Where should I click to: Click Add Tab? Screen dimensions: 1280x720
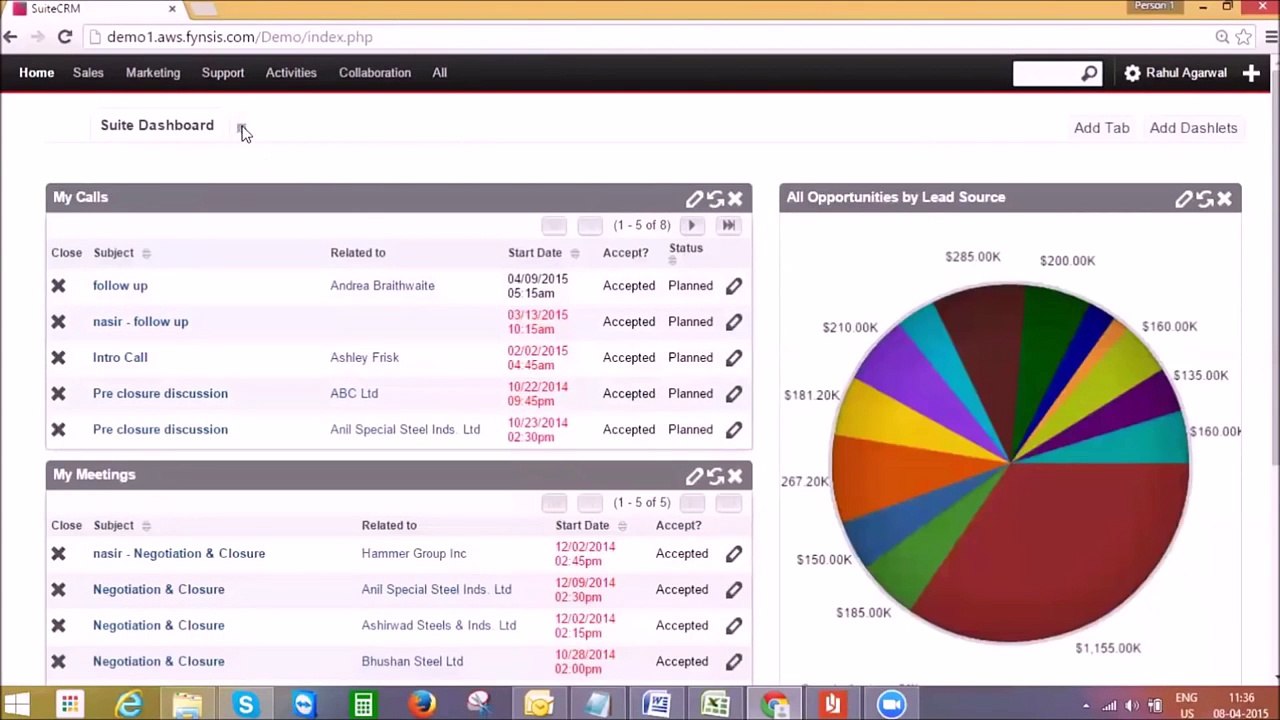[1101, 128]
